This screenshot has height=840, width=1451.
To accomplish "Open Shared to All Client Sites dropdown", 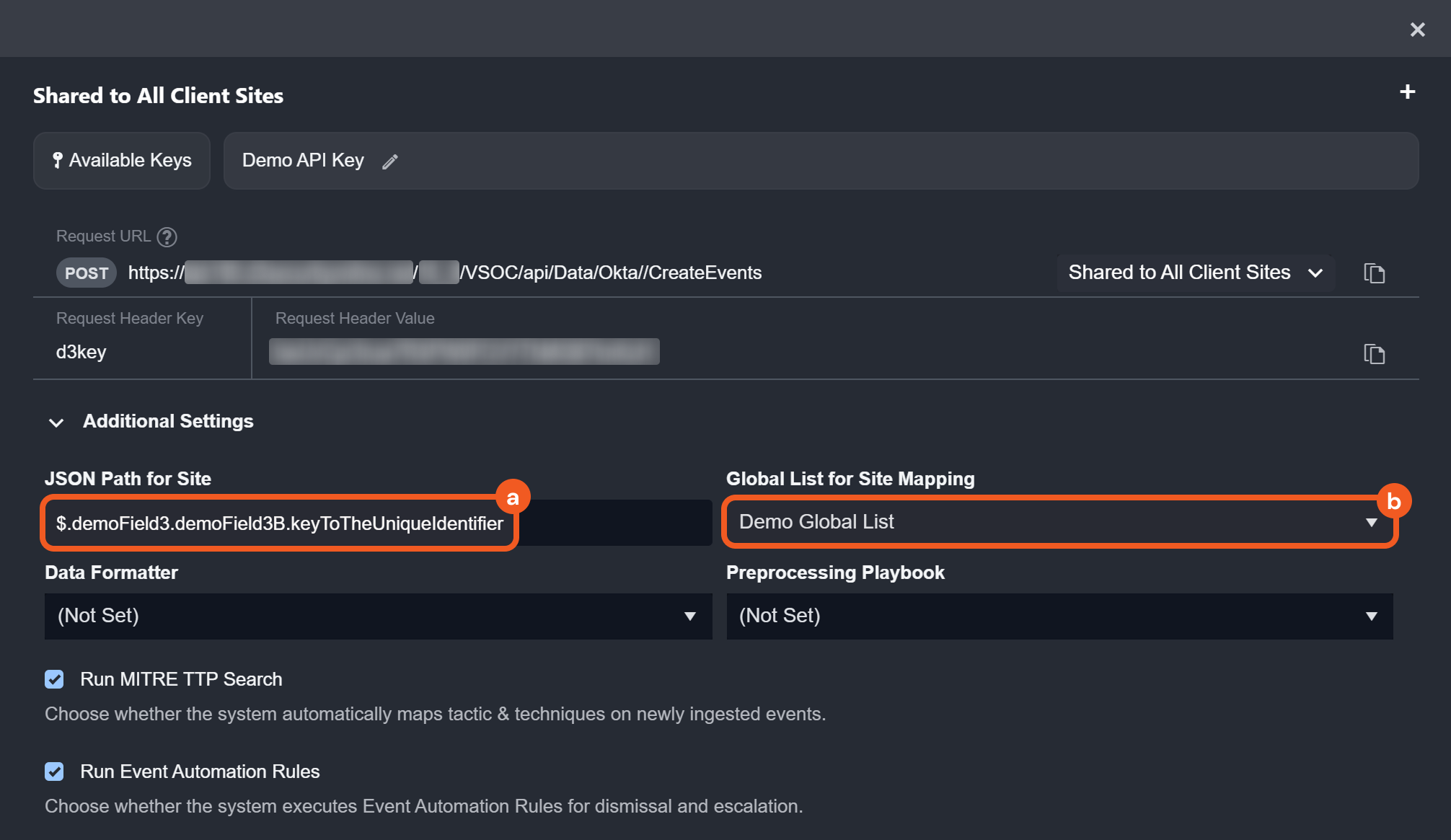I will click(x=1195, y=273).
